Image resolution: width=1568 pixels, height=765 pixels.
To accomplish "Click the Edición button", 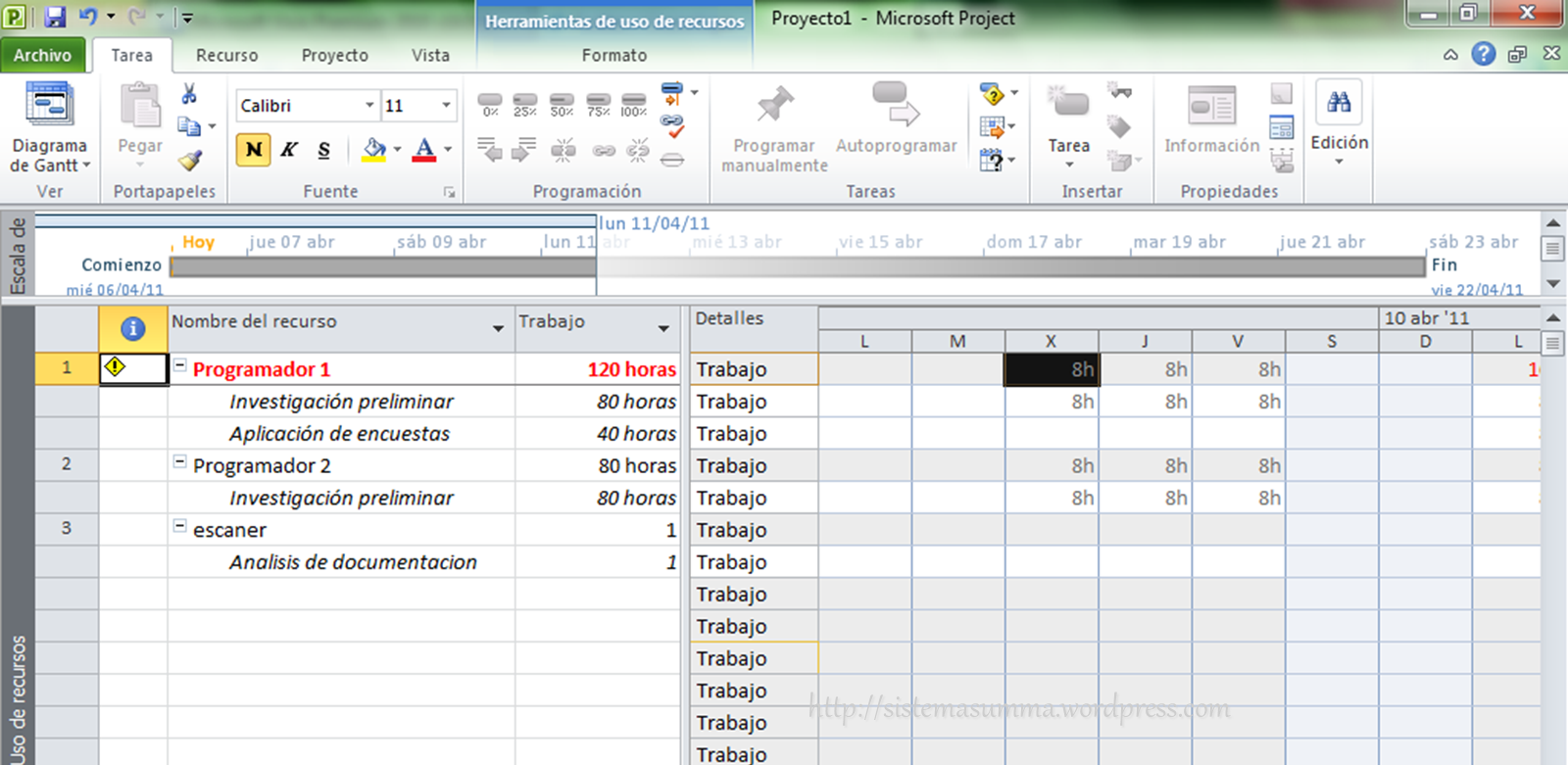I will (1339, 118).
